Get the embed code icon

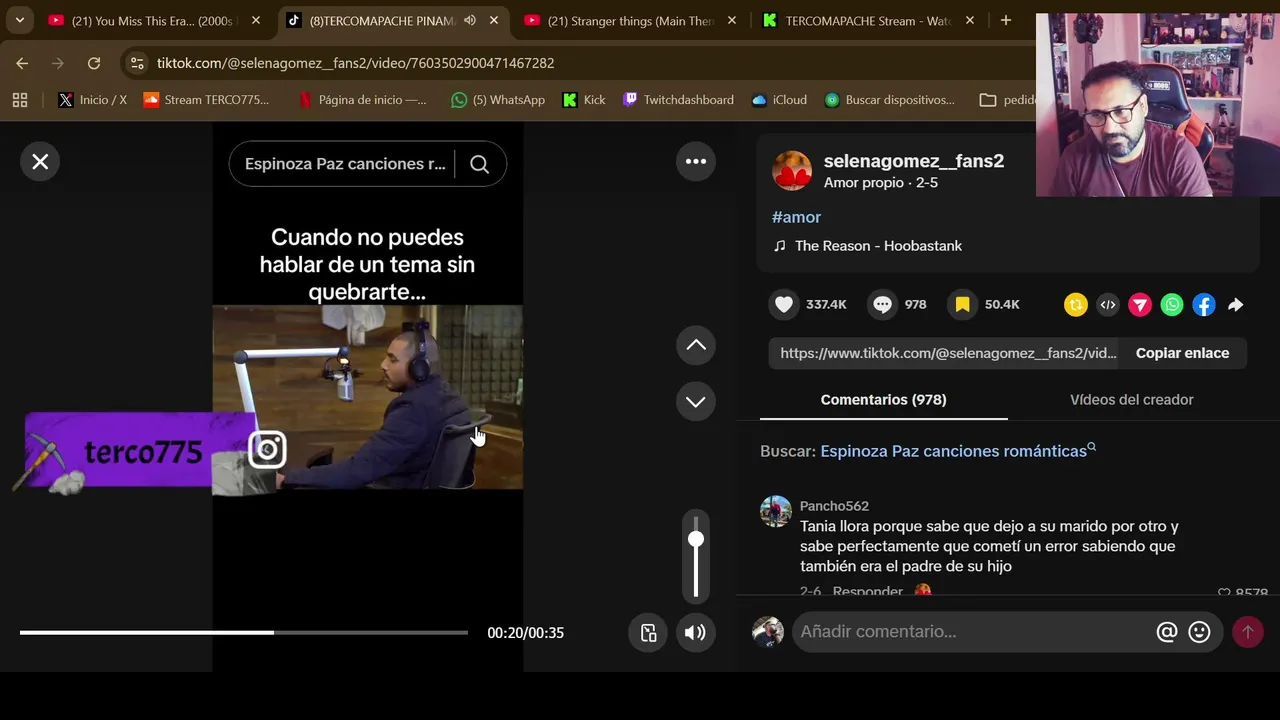pyautogui.click(x=1107, y=305)
